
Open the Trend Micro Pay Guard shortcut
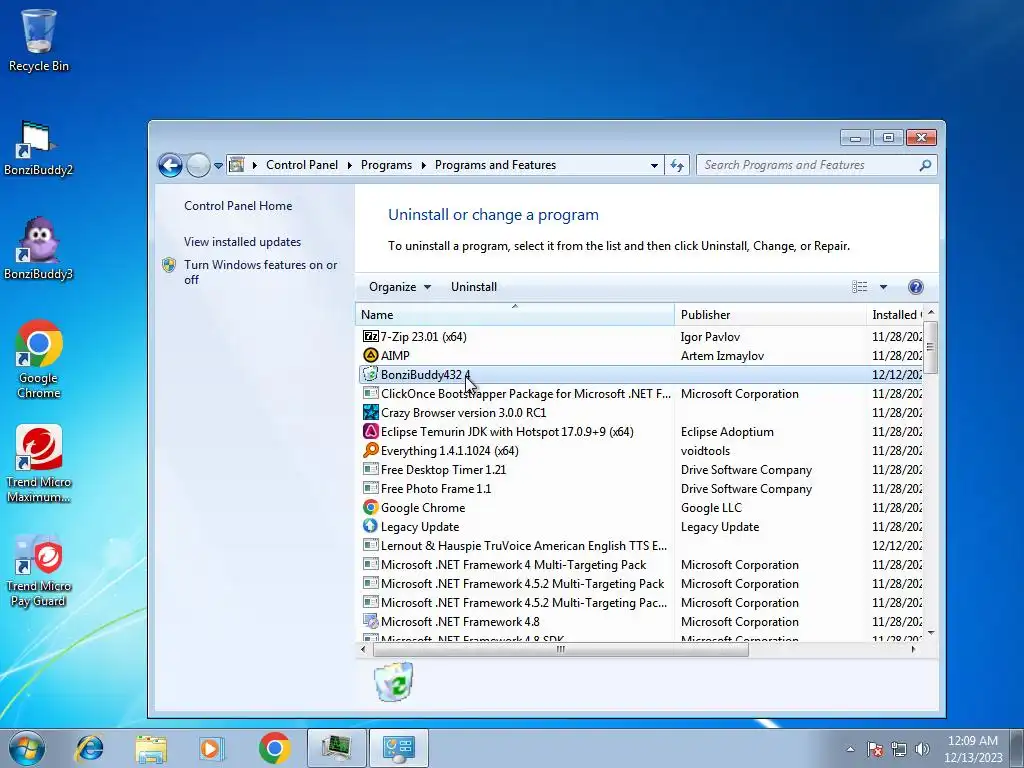(39, 571)
